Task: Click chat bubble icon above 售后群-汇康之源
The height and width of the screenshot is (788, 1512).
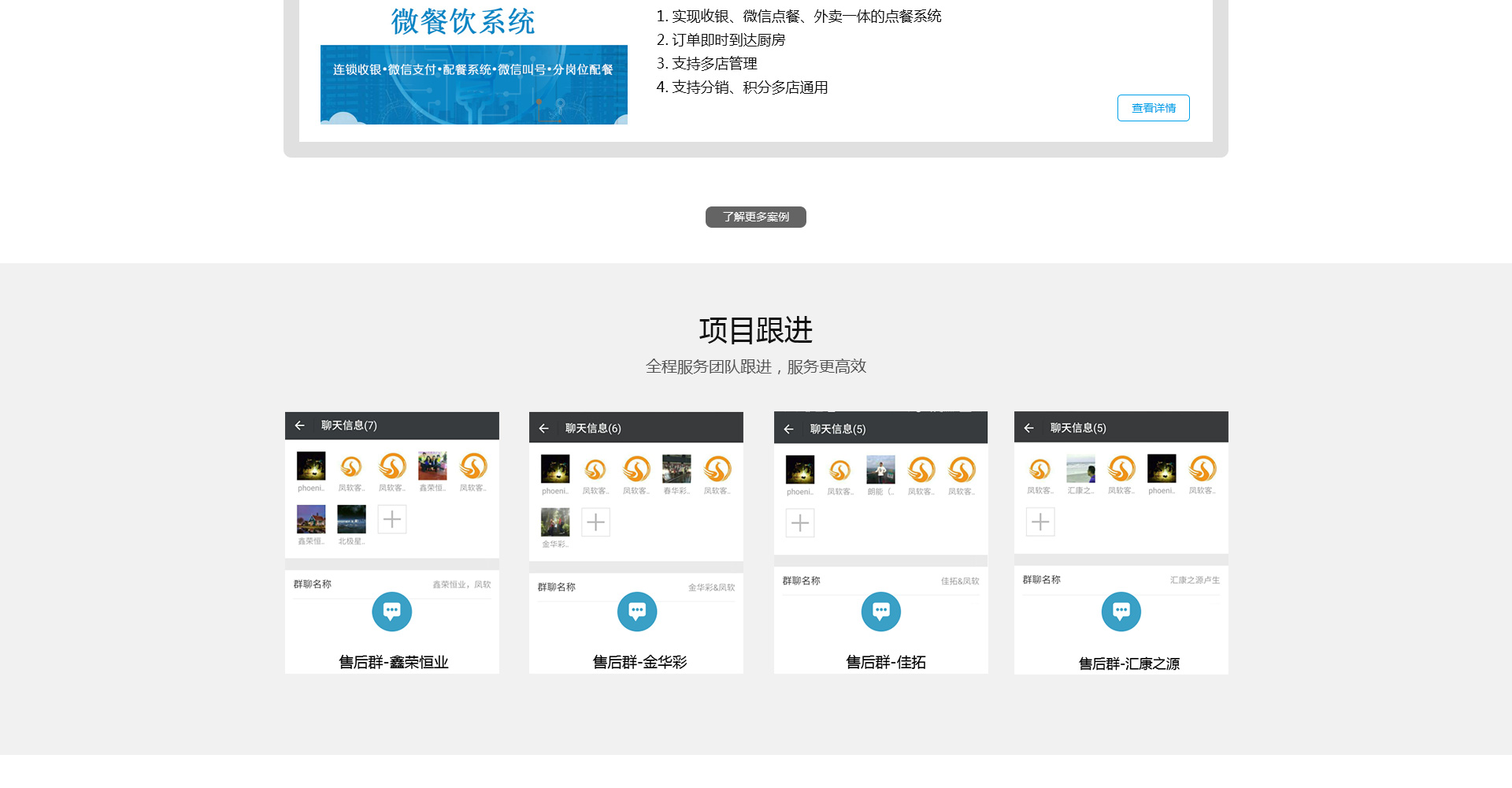Action: click(1121, 611)
